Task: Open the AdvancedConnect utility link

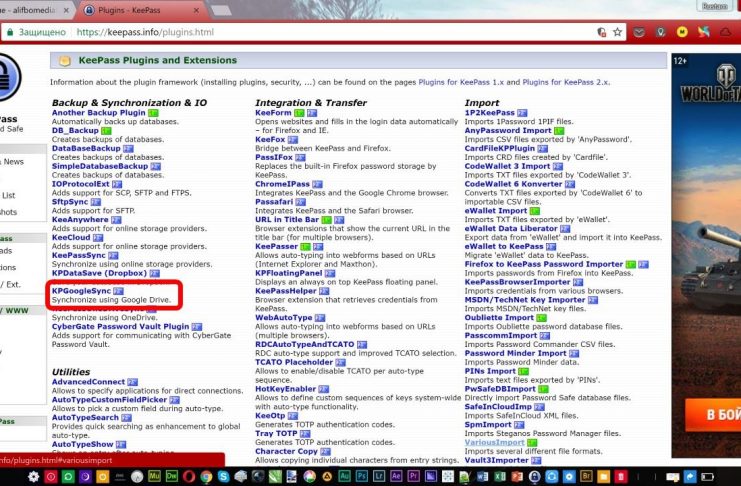Action: click(x=88, y=382)
